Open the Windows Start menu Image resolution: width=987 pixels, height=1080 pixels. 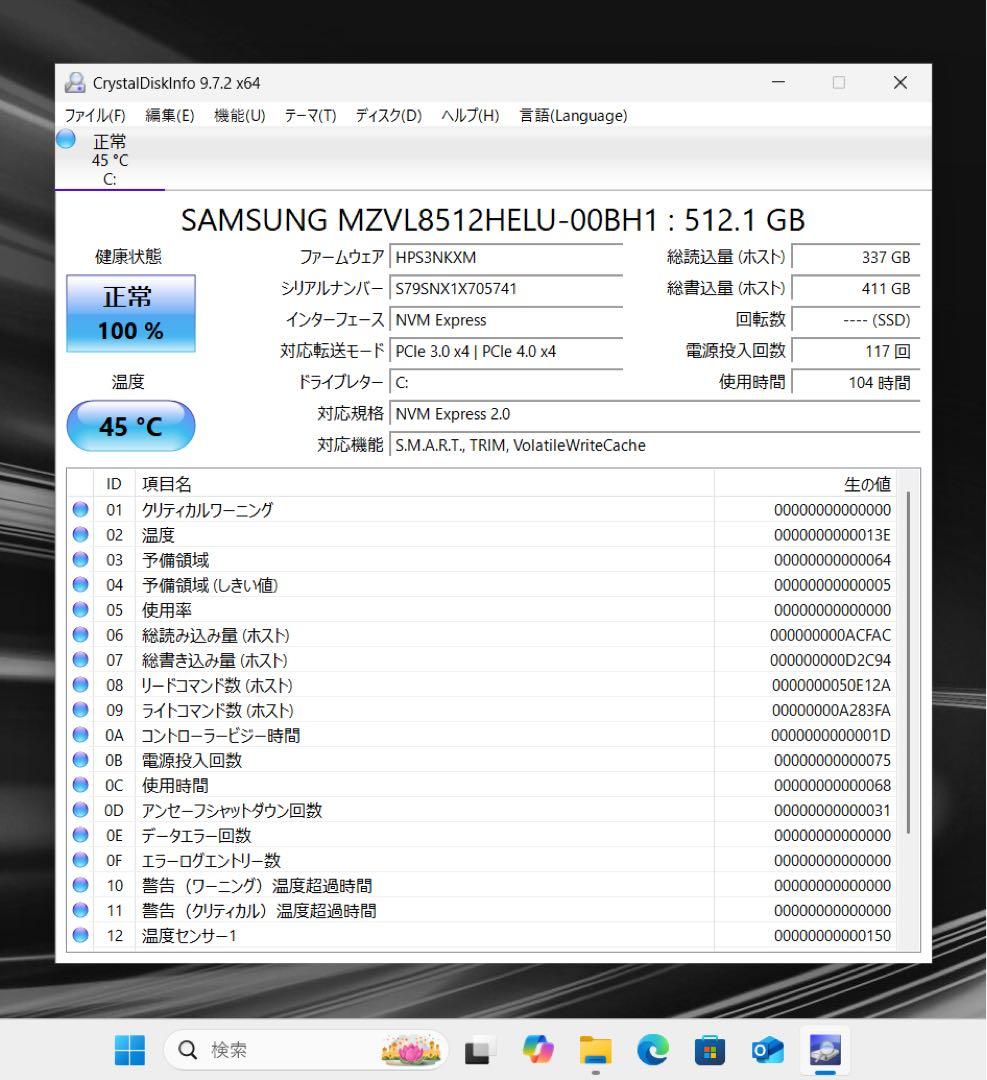point(129,1050)
